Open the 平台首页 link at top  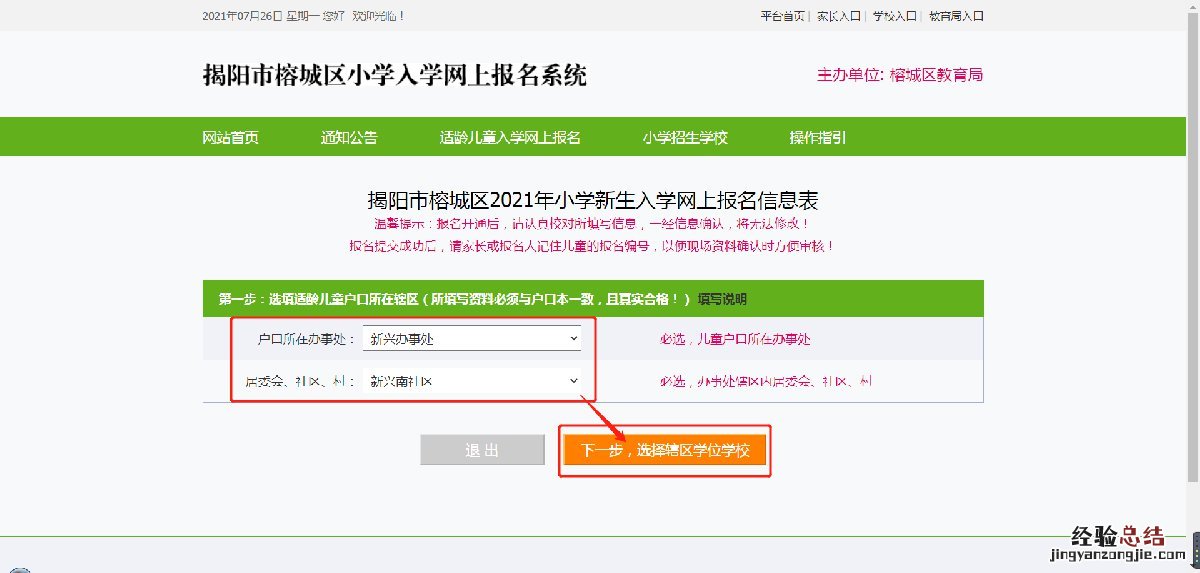point(782,16)
